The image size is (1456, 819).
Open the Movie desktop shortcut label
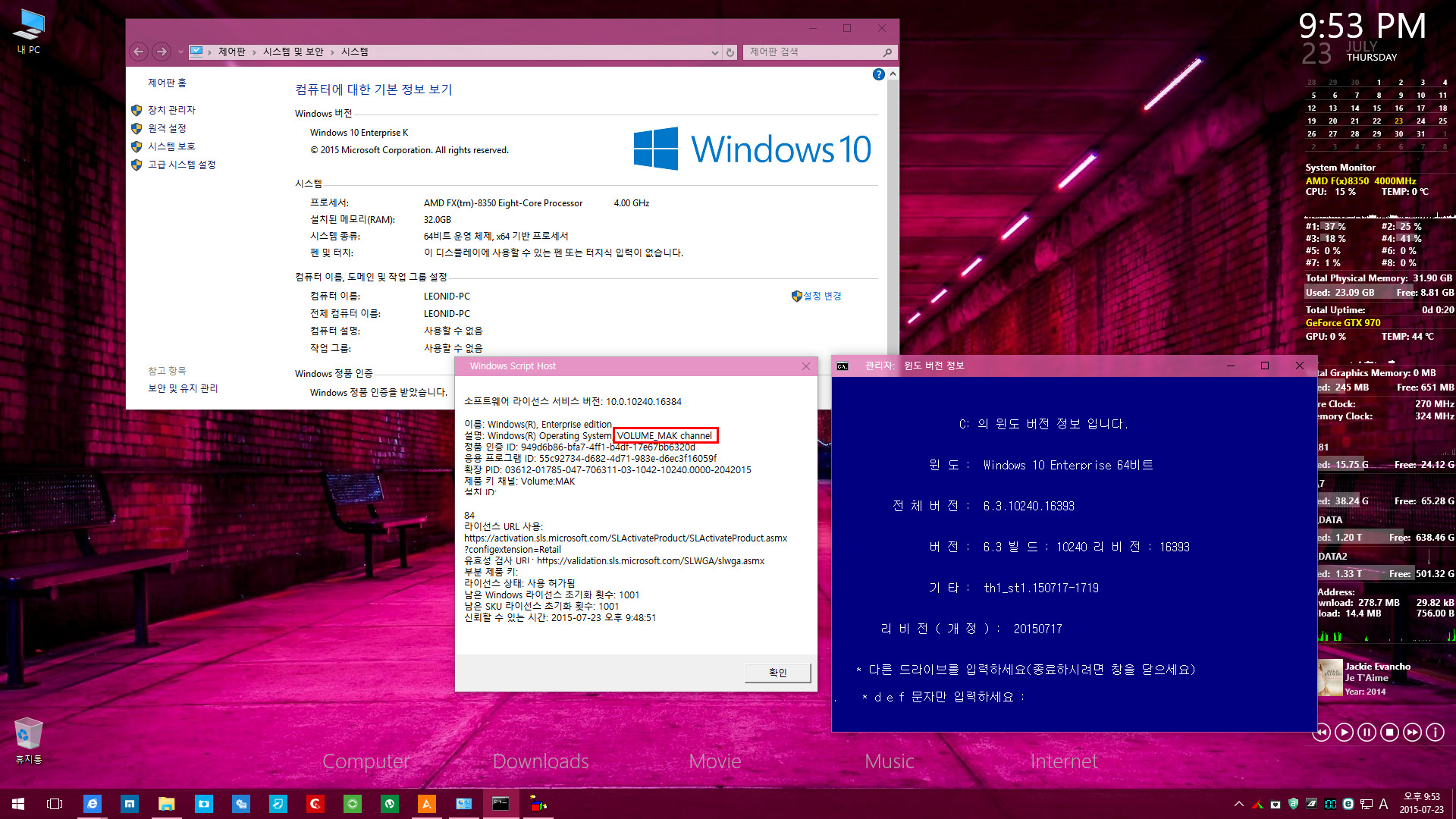pos(714,761)
